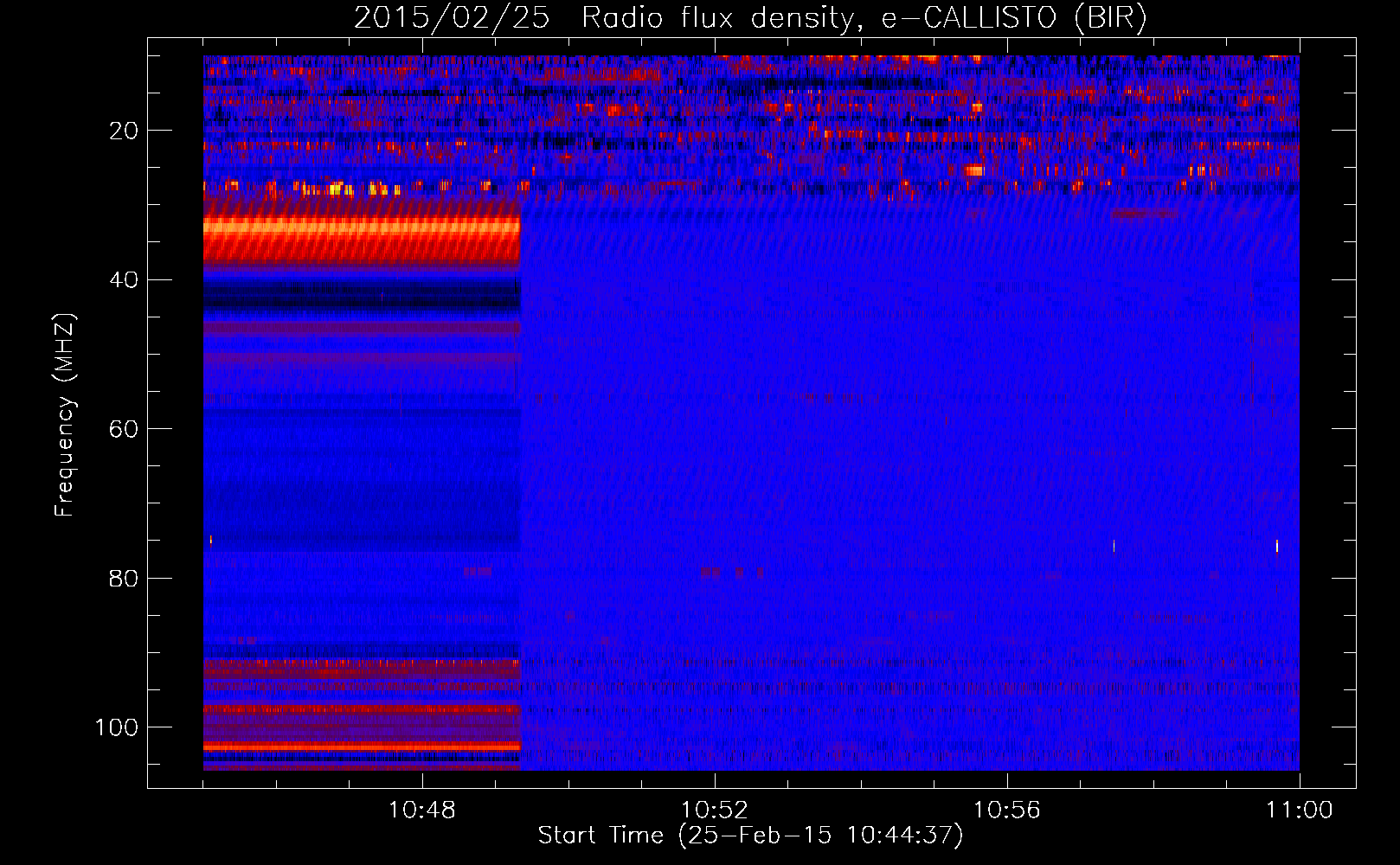1400x865 pixels.
Task: Click the "40" frequency tick label
Action: pos(125,280)
